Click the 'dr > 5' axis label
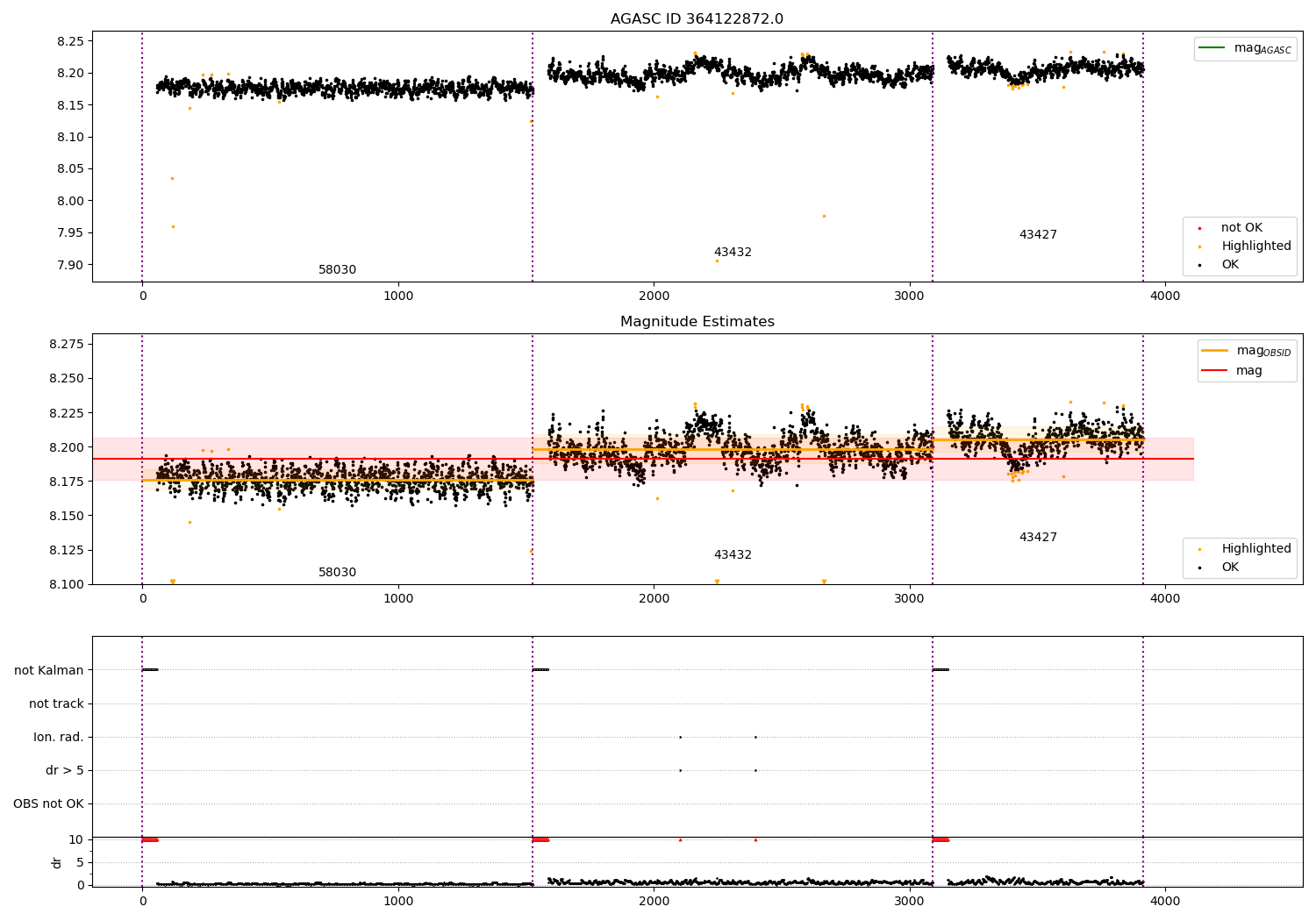 tap(65, 771)
